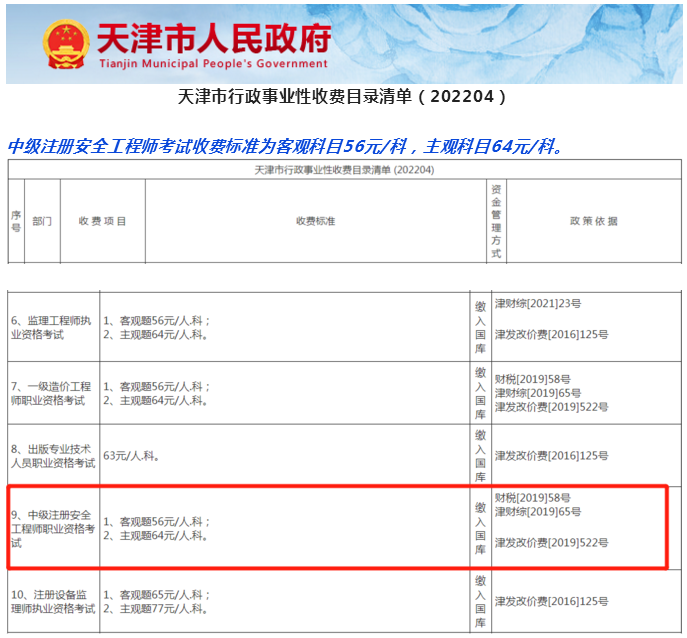Select row 7 一级造价工程师职业资格考试 item
Viewport: 687px width, 638px height.
(52, 393)
